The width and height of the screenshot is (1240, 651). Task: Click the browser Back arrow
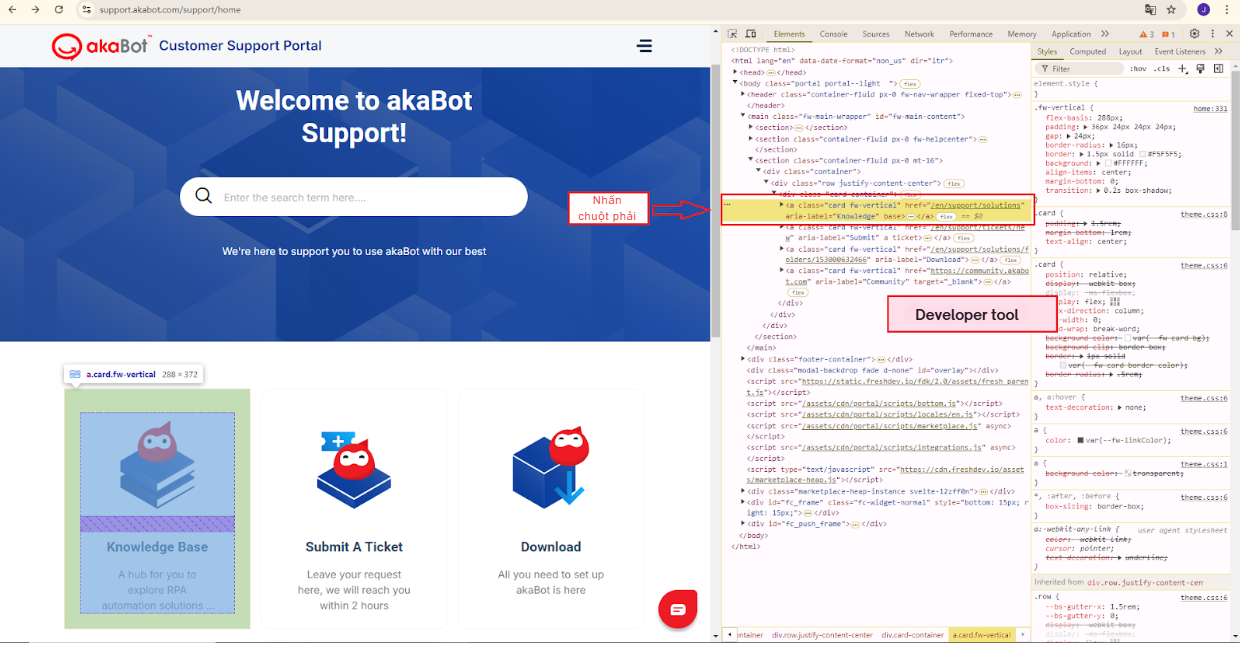(13, 9)
